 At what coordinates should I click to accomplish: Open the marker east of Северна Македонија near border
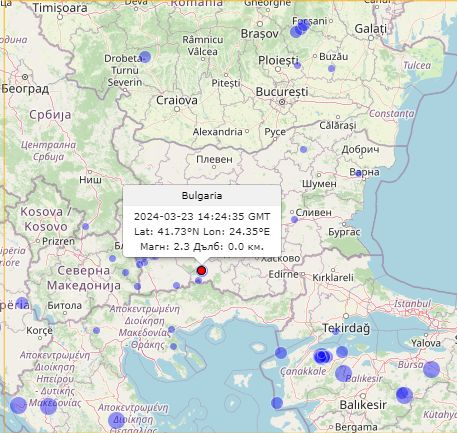pos(137,286)
